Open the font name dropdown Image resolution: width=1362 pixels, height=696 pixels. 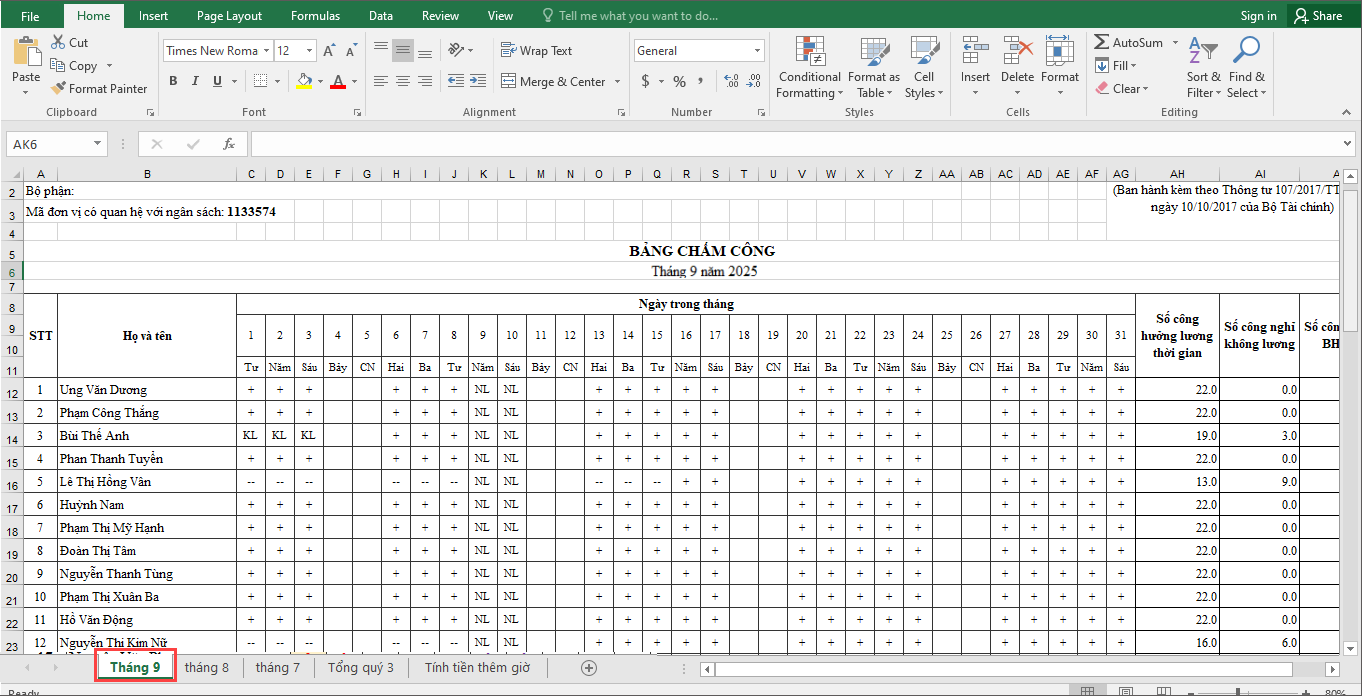[x=266, y=51]
